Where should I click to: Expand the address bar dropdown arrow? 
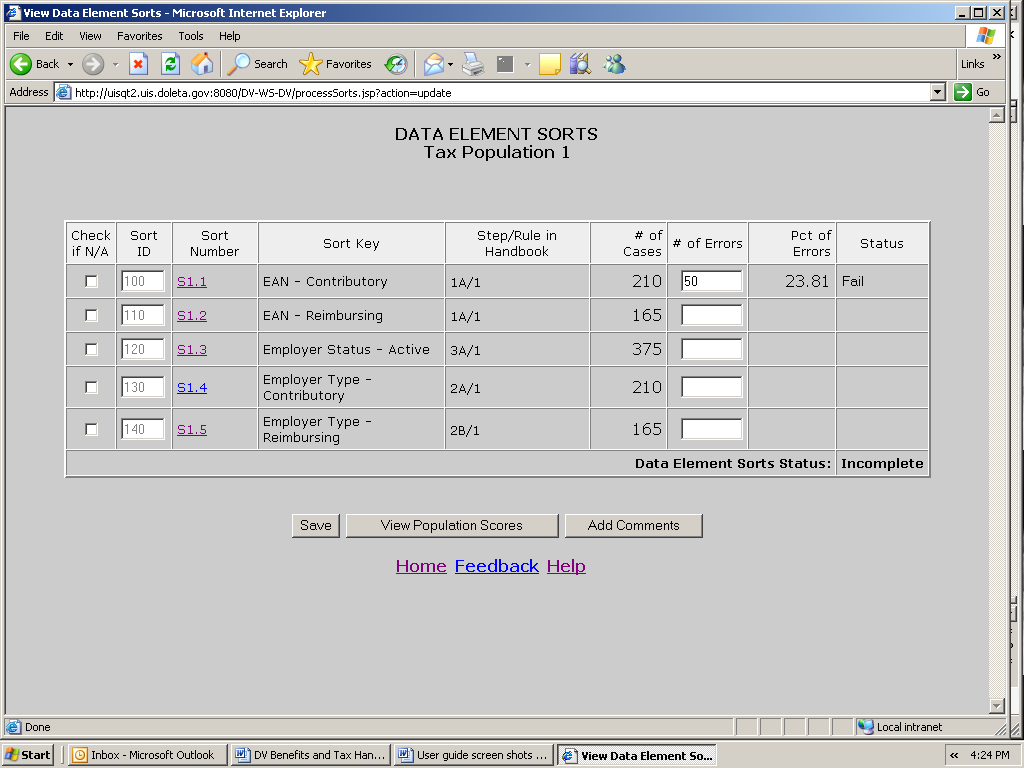[937, 92]
